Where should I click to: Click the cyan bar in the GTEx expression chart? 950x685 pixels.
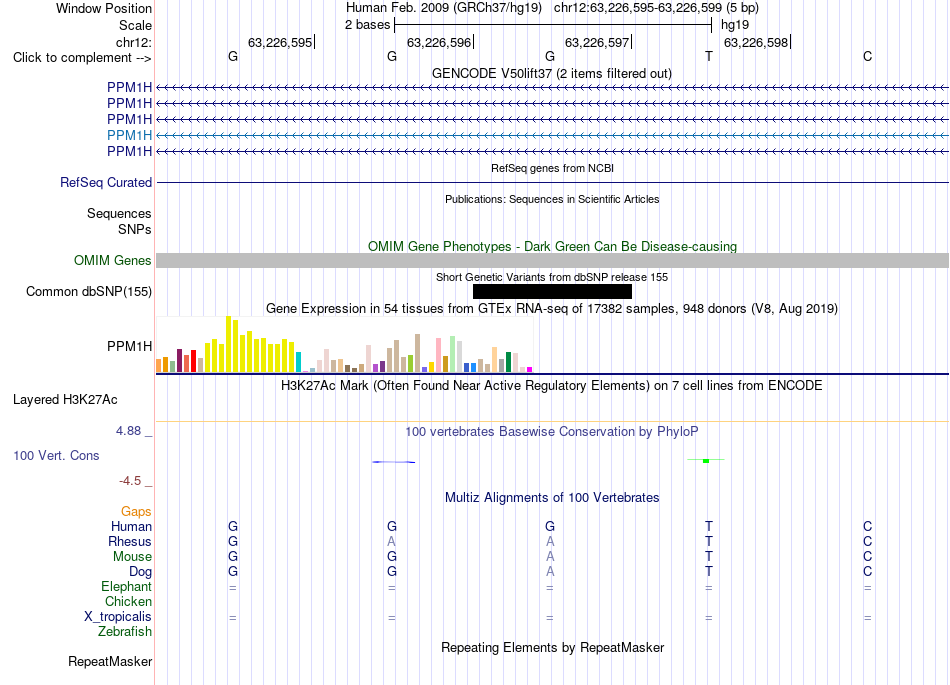click(298, 362)
